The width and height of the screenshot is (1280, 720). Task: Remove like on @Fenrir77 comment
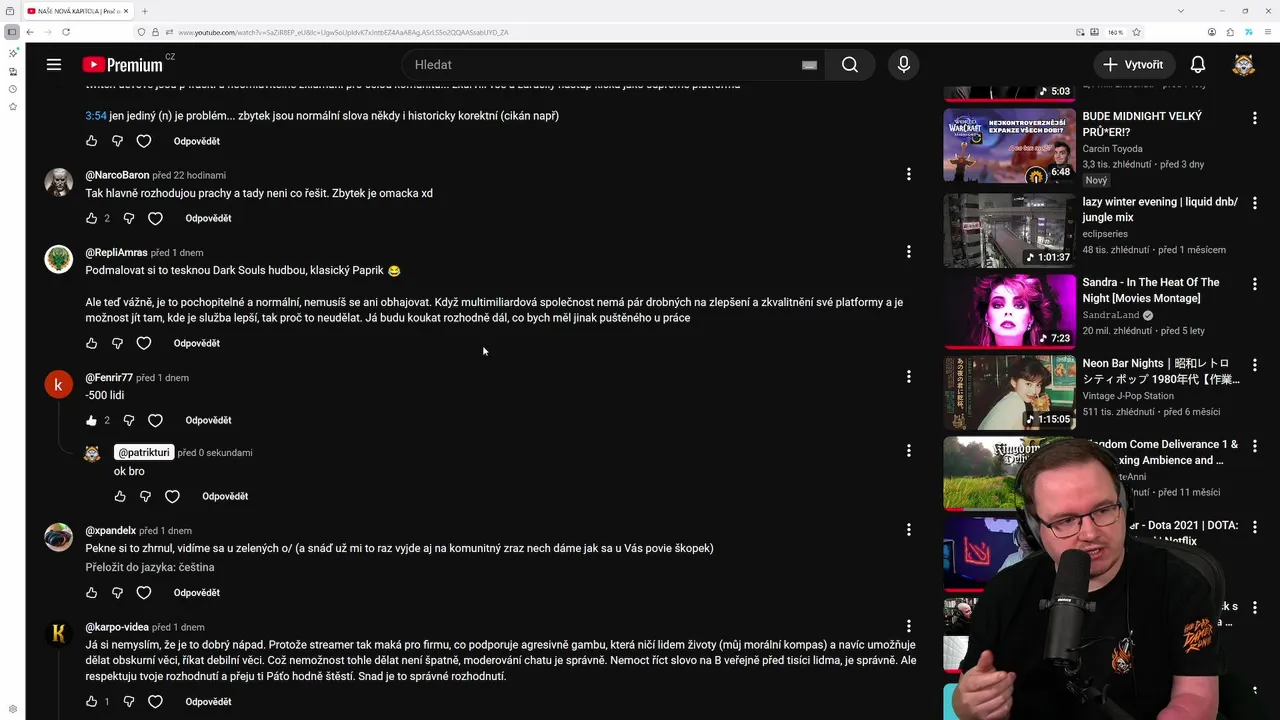pyautogui.click(x=91, y=420)
